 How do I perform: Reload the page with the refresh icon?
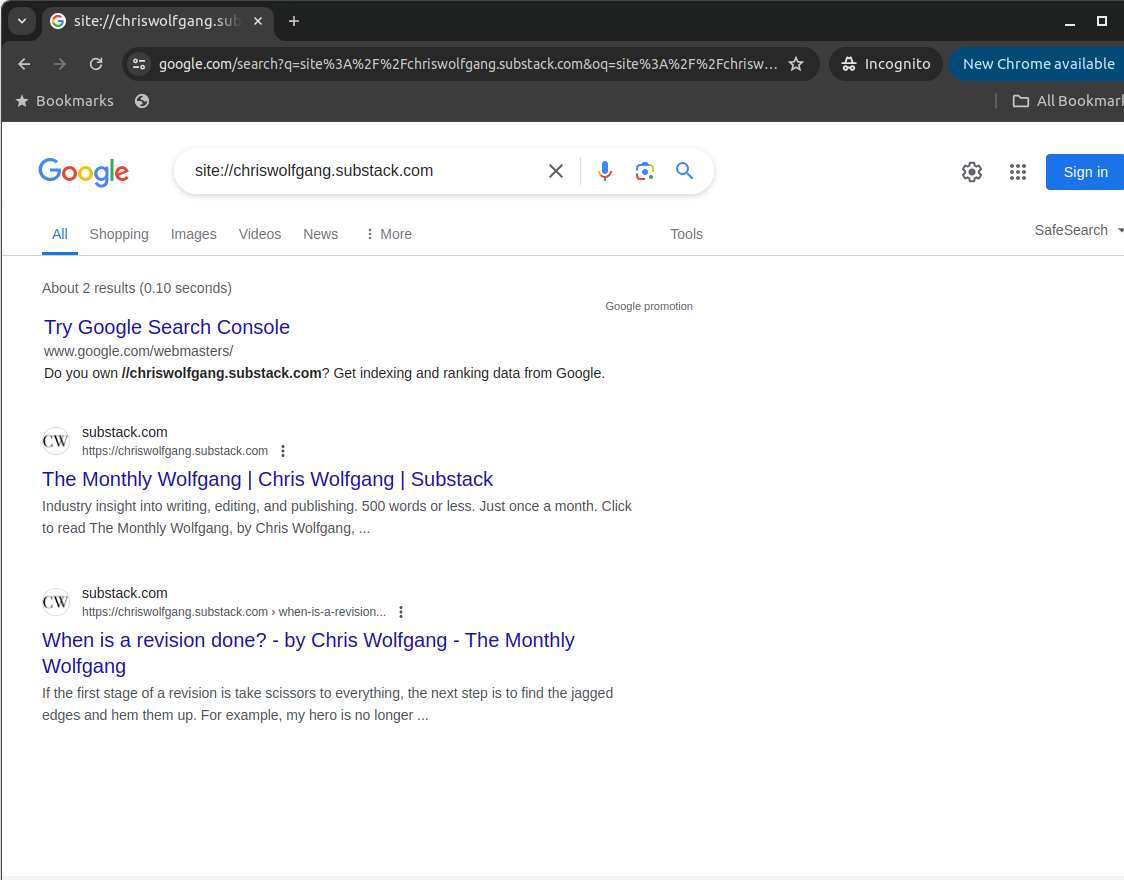pos(96,63)
